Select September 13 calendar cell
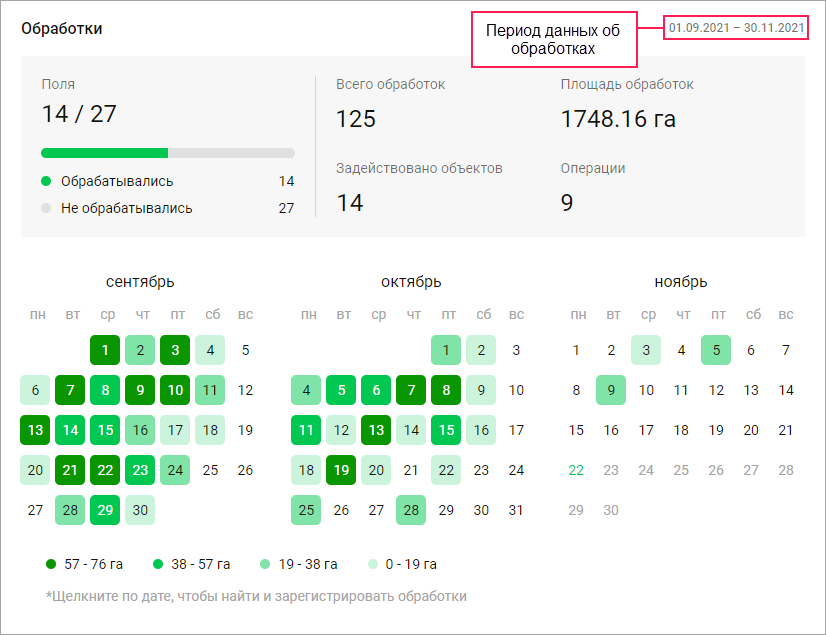826x635 pixels. 35,430
